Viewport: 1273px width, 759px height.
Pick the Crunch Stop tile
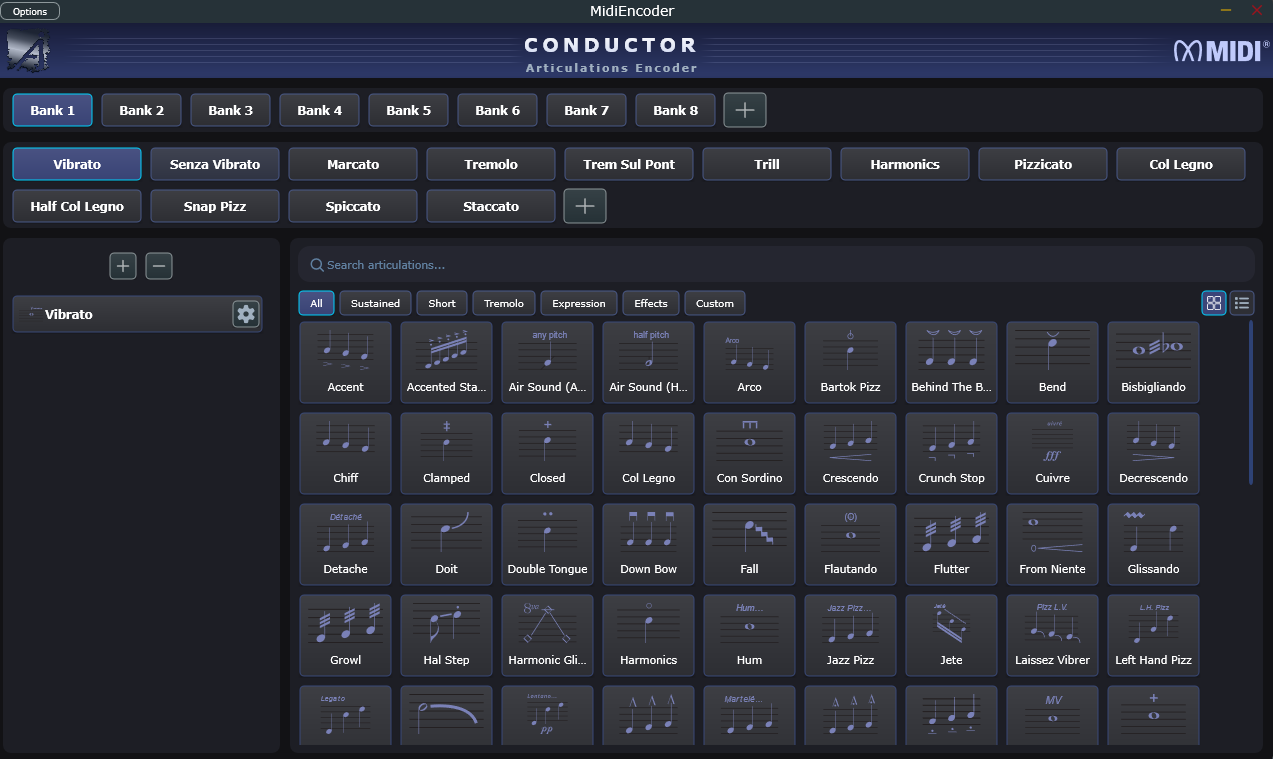click(x=951, y=453)
